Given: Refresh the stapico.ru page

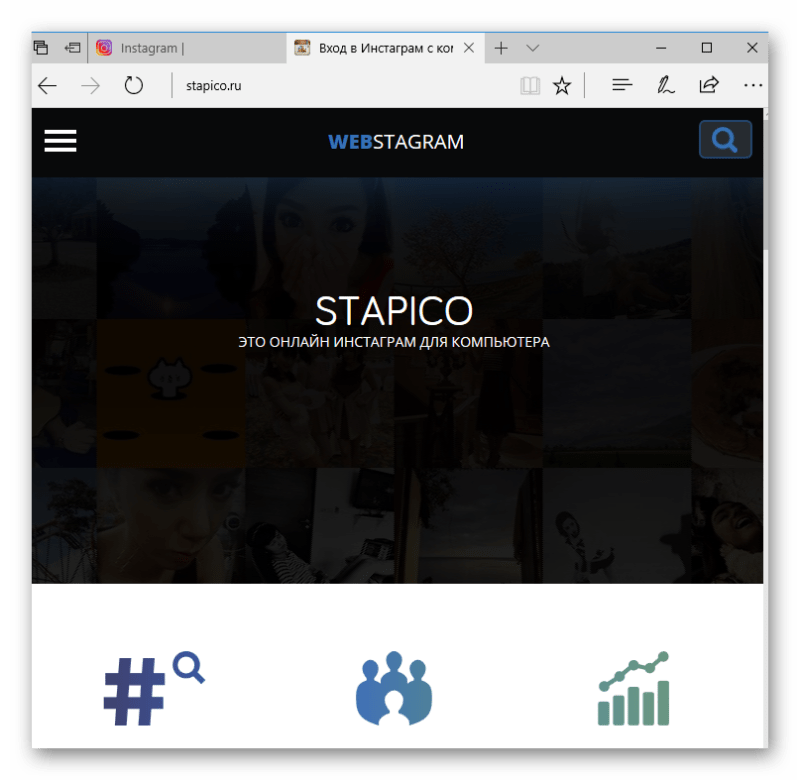Looking at the screenshot, I should [x=134, y=85].
